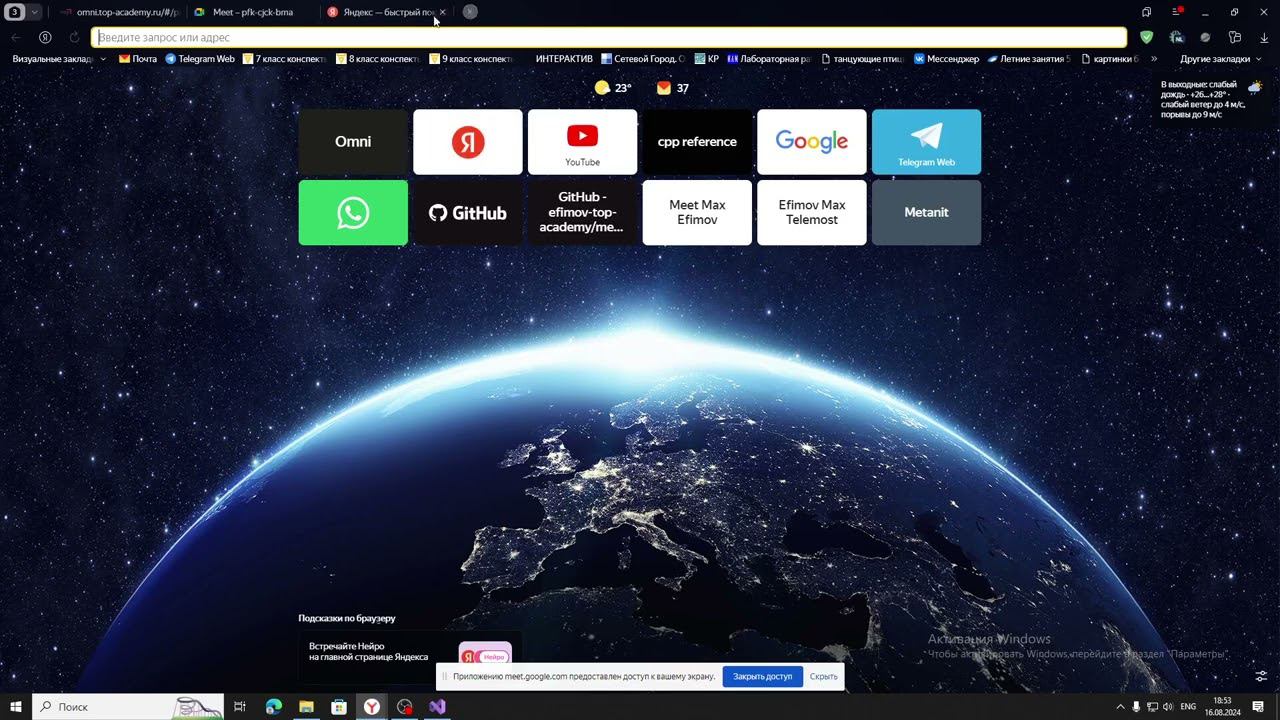The height and width of the screenshot is (720, 1280).
Task: Open the weather widget showing 23°
Action: (613, 88)
